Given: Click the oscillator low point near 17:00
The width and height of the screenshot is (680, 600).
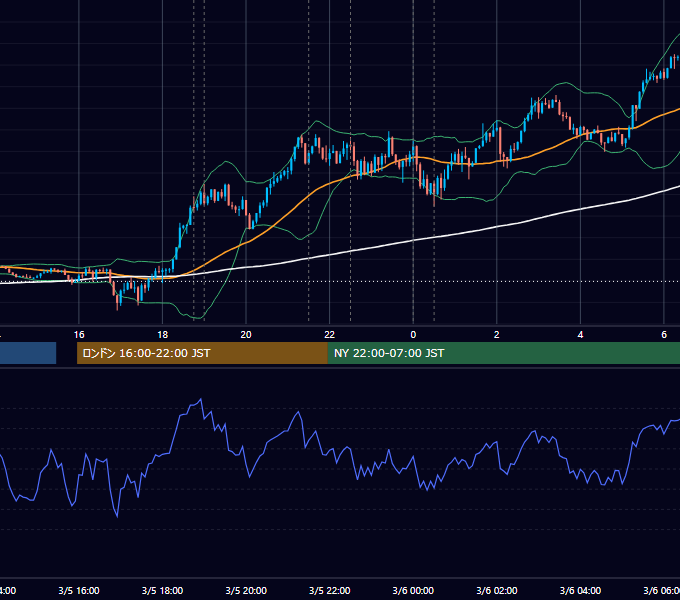Looking at the screenshot, I should click(x=118, y=516).
